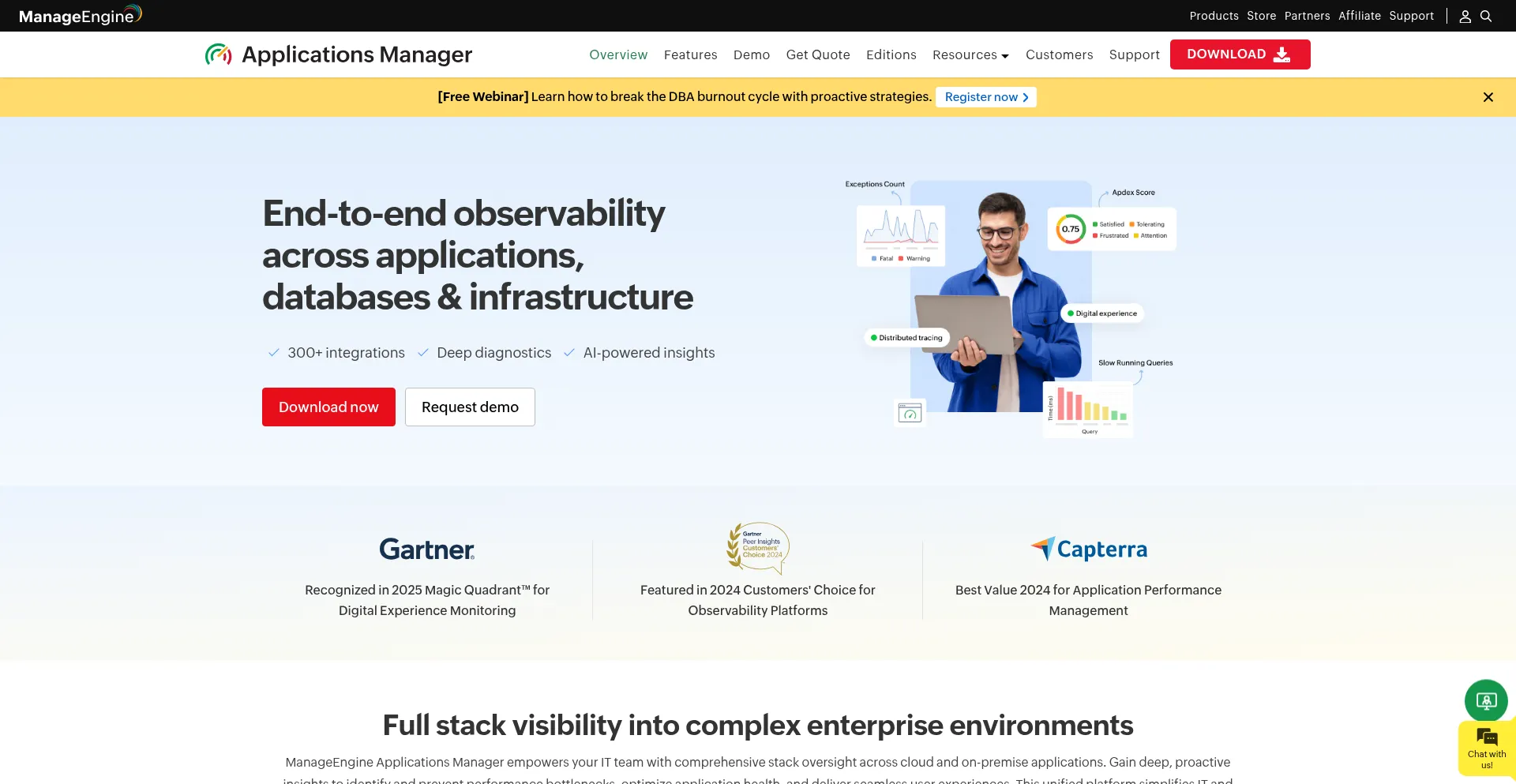The height and width of the screenshot is (784, 1516).
Task: Click the Exceptions Count chart card
Action: click(901, 235)
